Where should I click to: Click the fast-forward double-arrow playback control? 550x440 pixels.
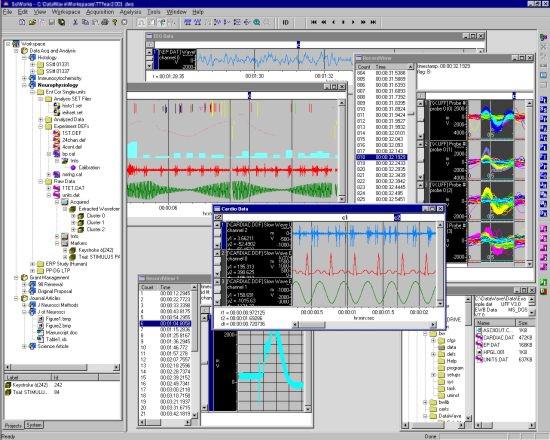pyautogui.click(x=363, y=22)
